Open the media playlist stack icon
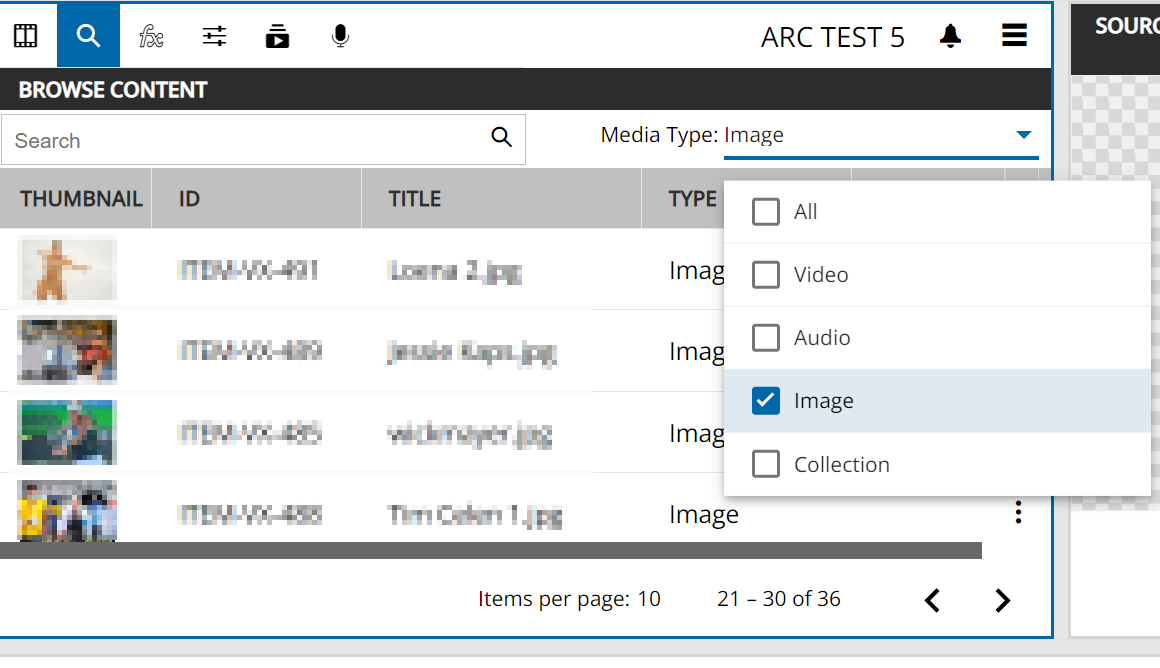The height and width of the screenshot is (668, 1160). (x=277, y=36)
